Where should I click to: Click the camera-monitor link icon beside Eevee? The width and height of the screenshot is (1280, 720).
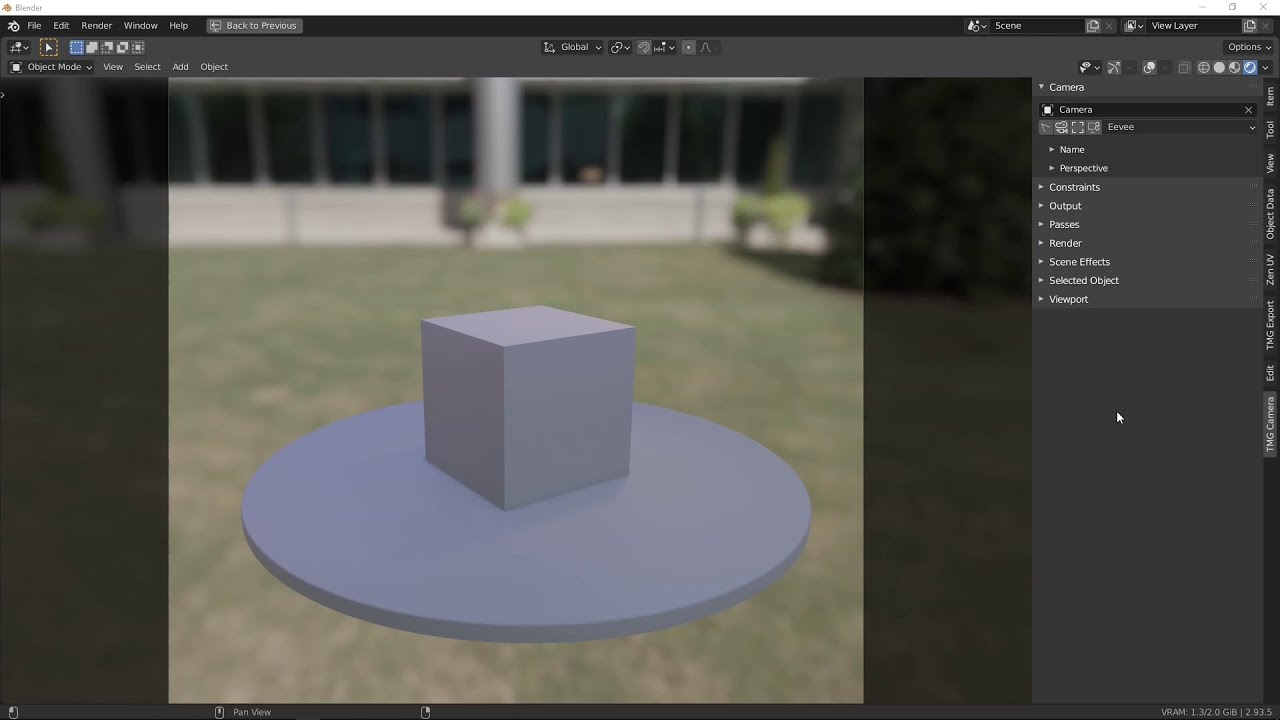pos(1094,127)
